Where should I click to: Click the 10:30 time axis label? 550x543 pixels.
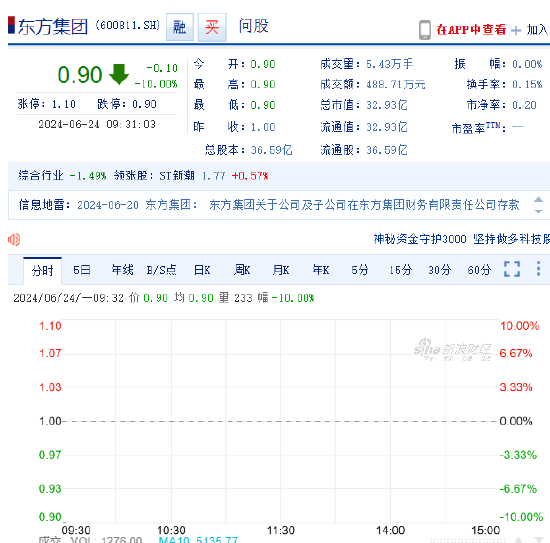point(171,530)
